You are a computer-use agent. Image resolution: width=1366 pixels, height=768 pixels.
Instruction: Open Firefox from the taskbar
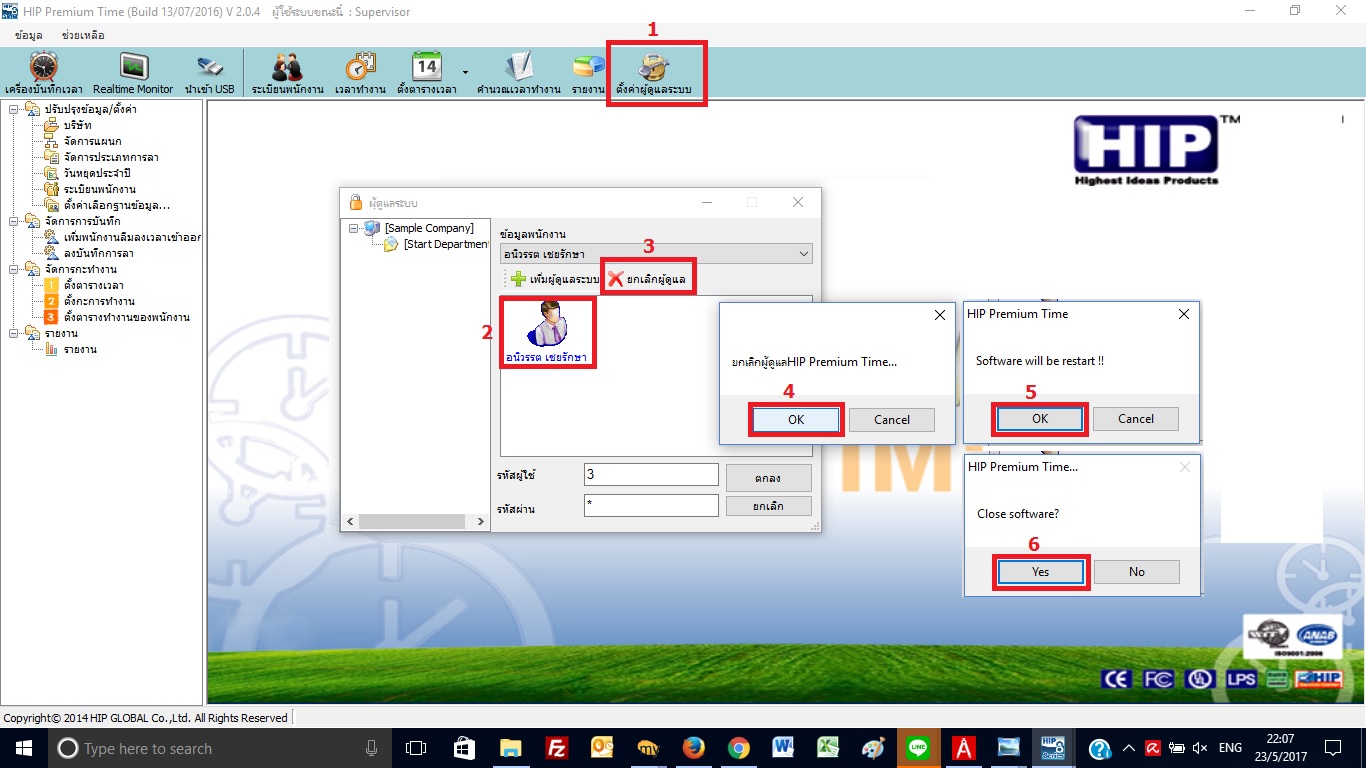click(x=693, y=748)
